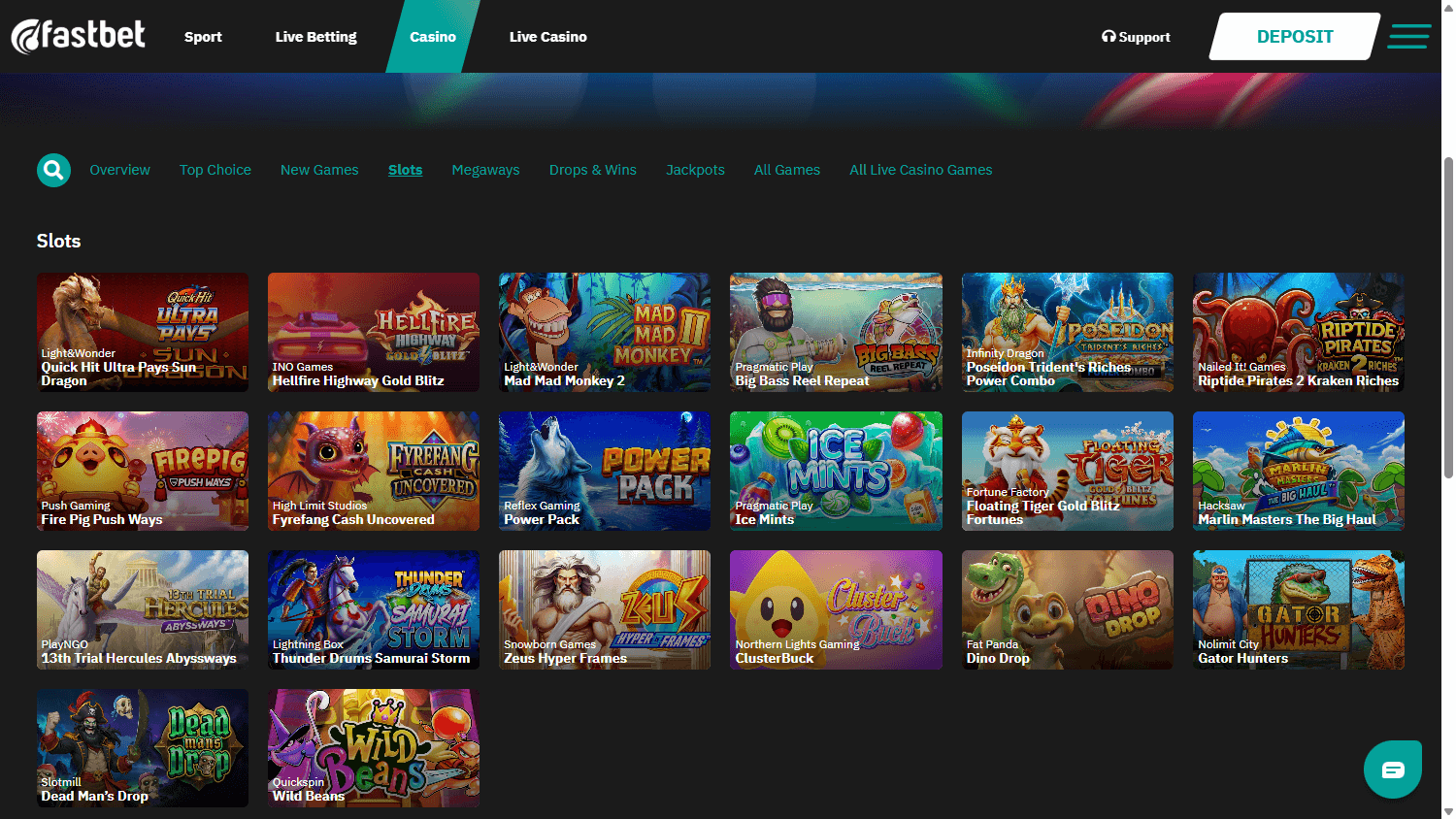Click the scrollbar down arrow

[1448, 813]
